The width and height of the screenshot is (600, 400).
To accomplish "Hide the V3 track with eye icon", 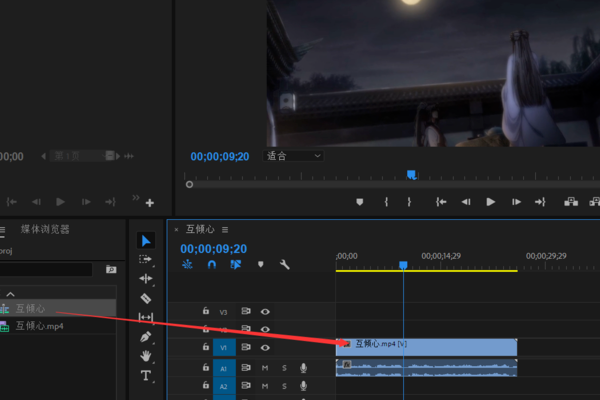I will (265, 311).
